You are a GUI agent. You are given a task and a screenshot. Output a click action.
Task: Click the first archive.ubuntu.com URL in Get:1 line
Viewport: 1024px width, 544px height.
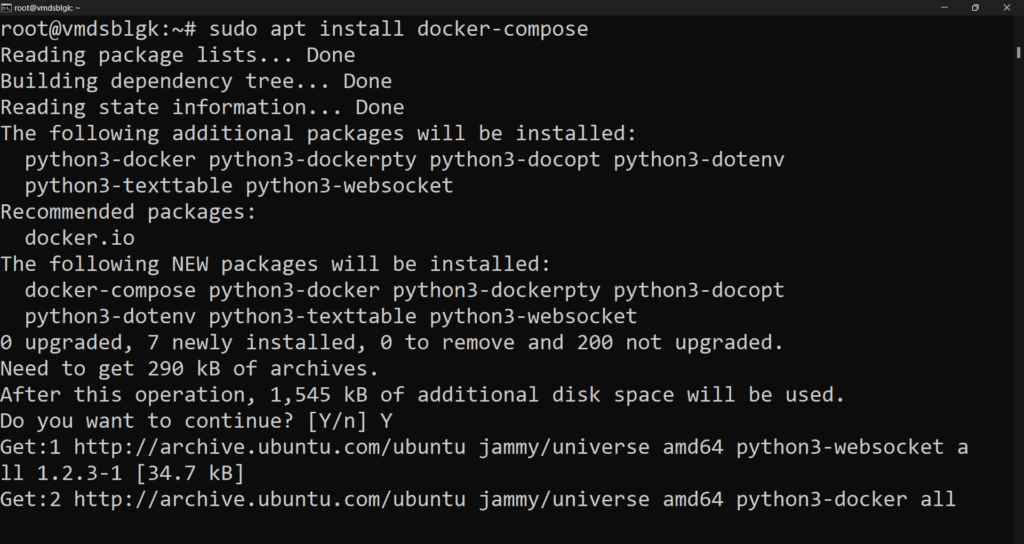tap(270, 447)
